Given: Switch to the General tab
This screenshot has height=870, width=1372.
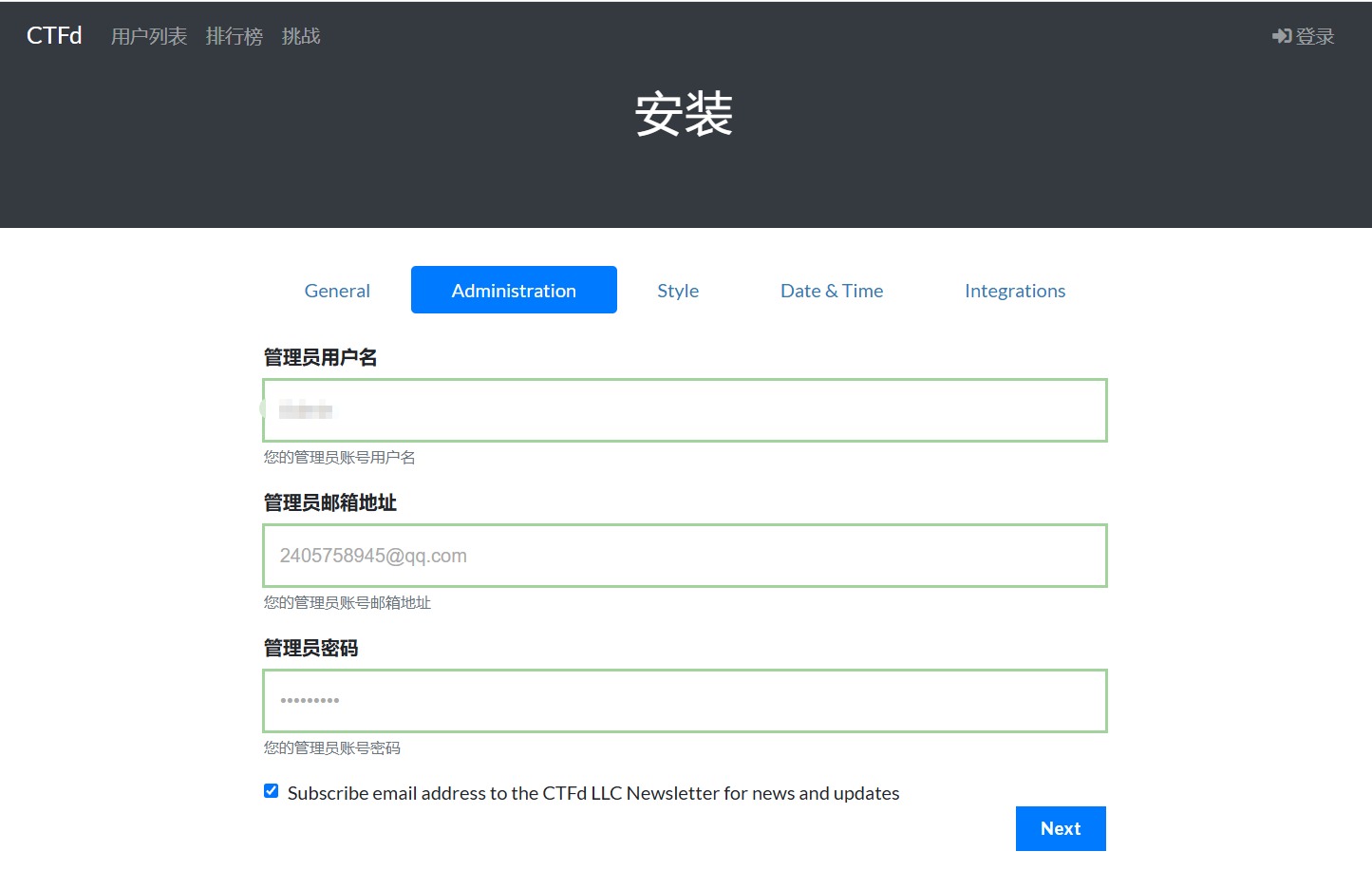Looking at the screenshot, I should pos(337,291).
